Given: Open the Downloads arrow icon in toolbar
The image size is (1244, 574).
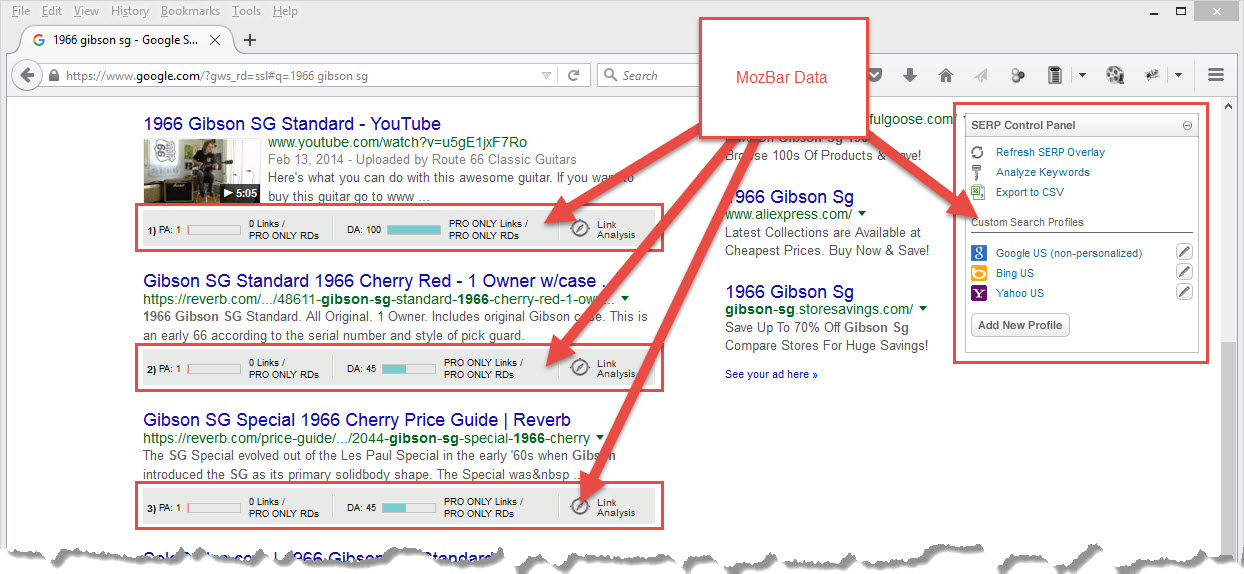Looking at the screenshot, I should click(910, 75).
